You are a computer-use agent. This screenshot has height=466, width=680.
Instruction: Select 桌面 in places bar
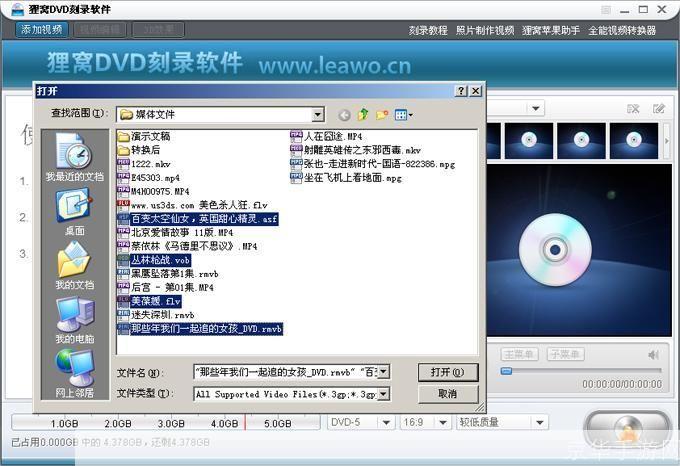coord(75,212)
